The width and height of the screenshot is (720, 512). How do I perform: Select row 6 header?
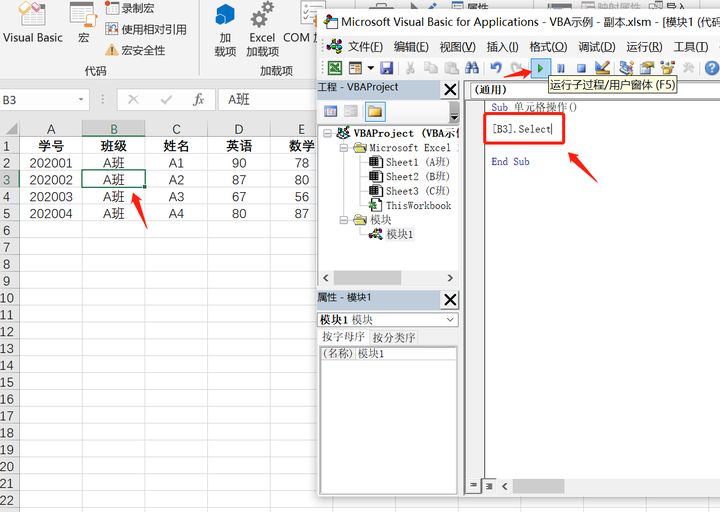[x=7, y=231]
